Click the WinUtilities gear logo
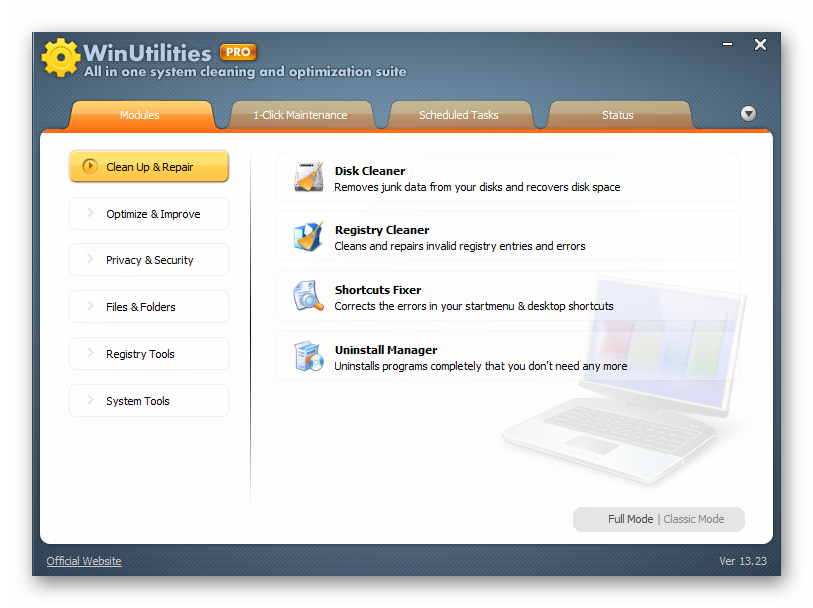 click(x=61, y=58)
